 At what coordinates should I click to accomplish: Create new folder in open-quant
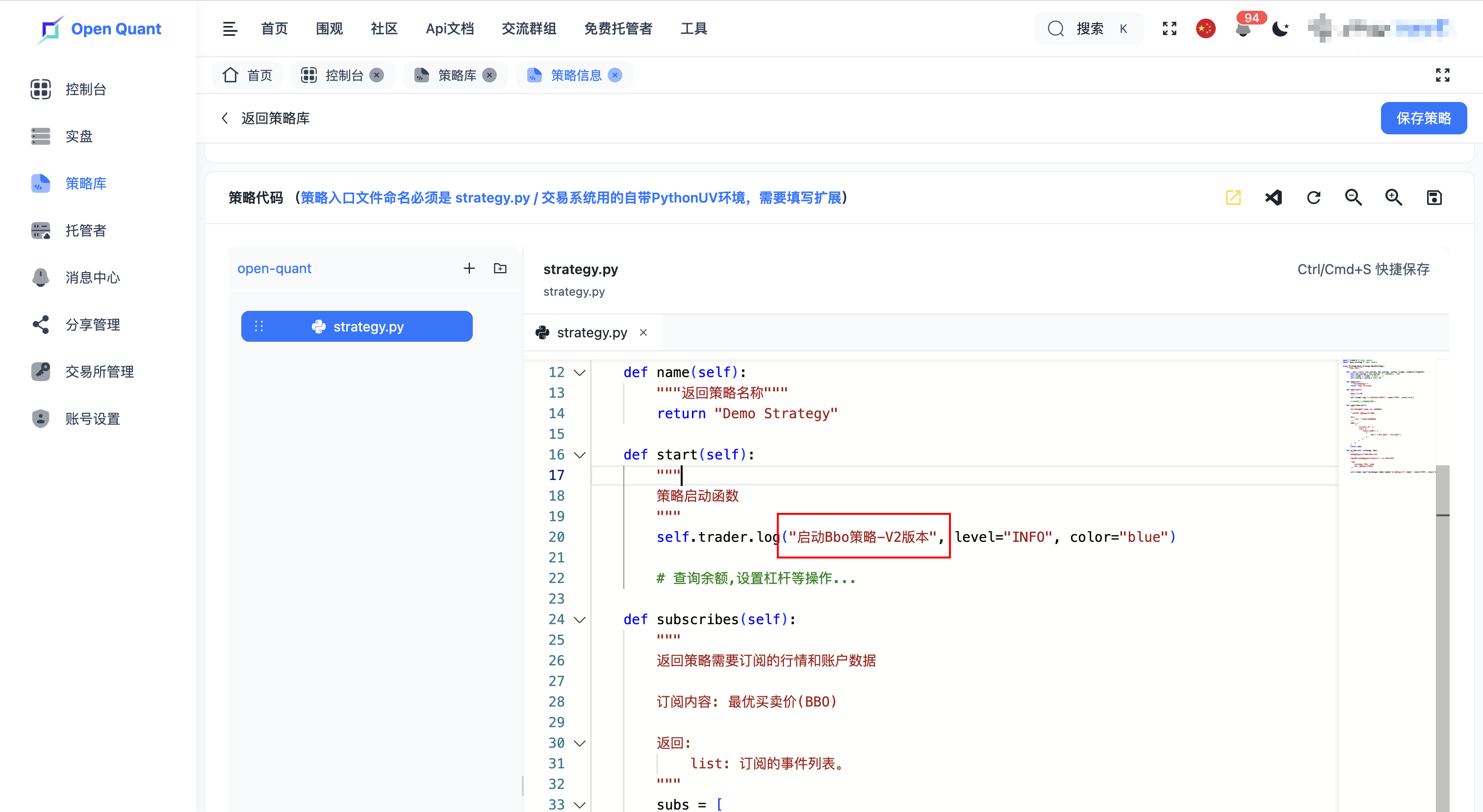(500, 268)
